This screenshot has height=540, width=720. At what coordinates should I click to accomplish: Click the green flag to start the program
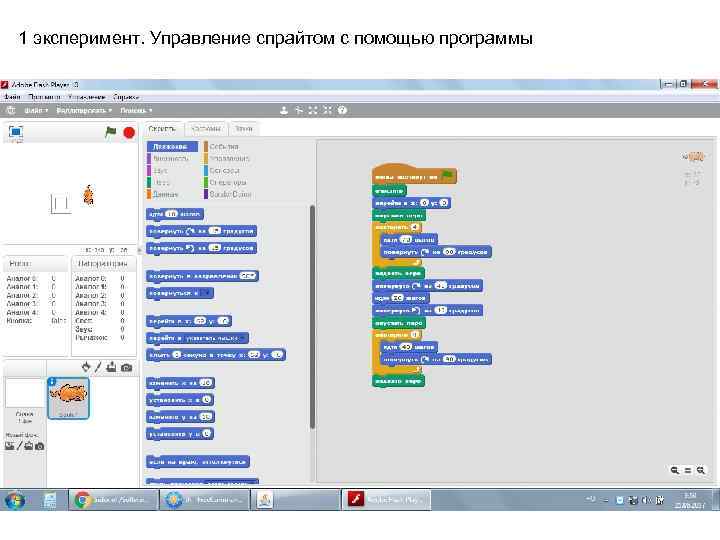[x=111, y=132]
